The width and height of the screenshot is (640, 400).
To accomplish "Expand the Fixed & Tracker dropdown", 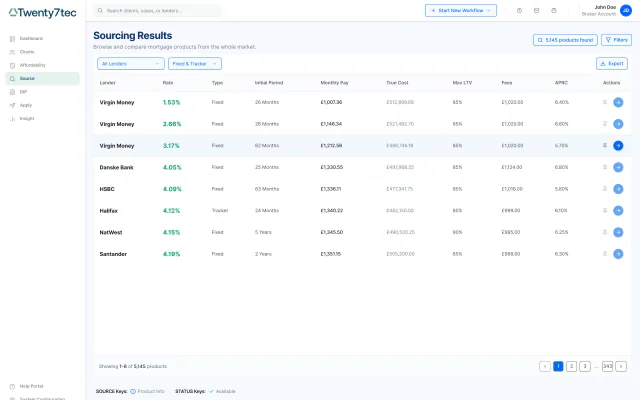I will click(195, 64).
